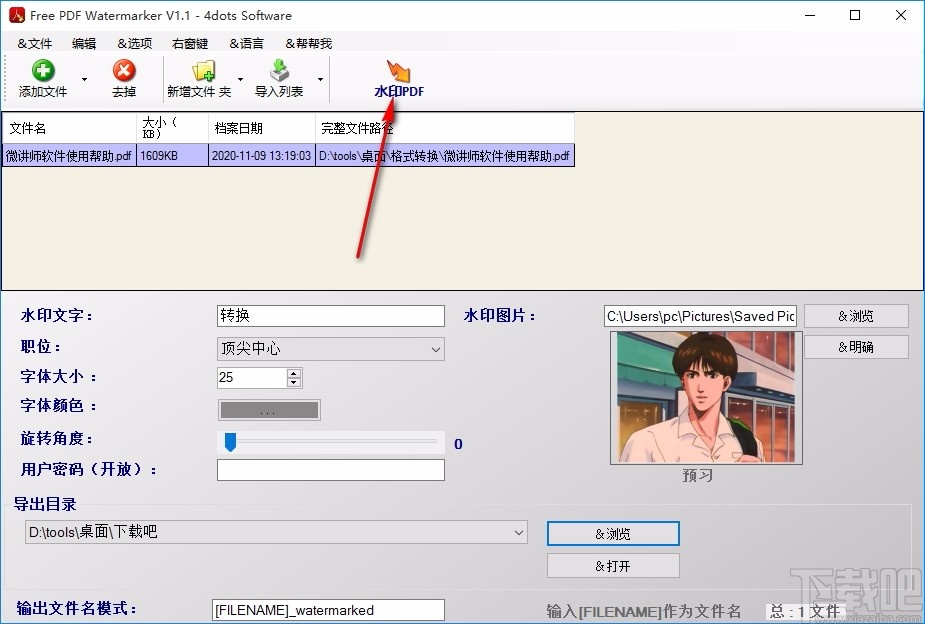Click the 新增文件夹 folder icon
Image resolution: width=925 pixels, height=624 pixels.
pyautogui.click(x=204, y=71)
